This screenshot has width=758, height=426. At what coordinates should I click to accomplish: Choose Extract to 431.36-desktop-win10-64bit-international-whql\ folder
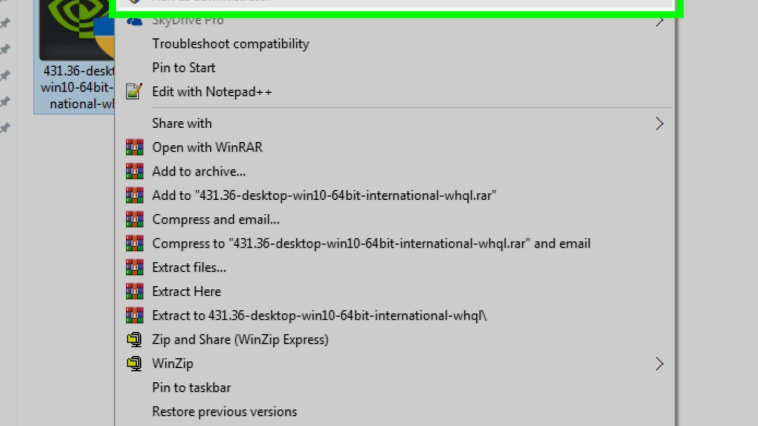point(319,316)
